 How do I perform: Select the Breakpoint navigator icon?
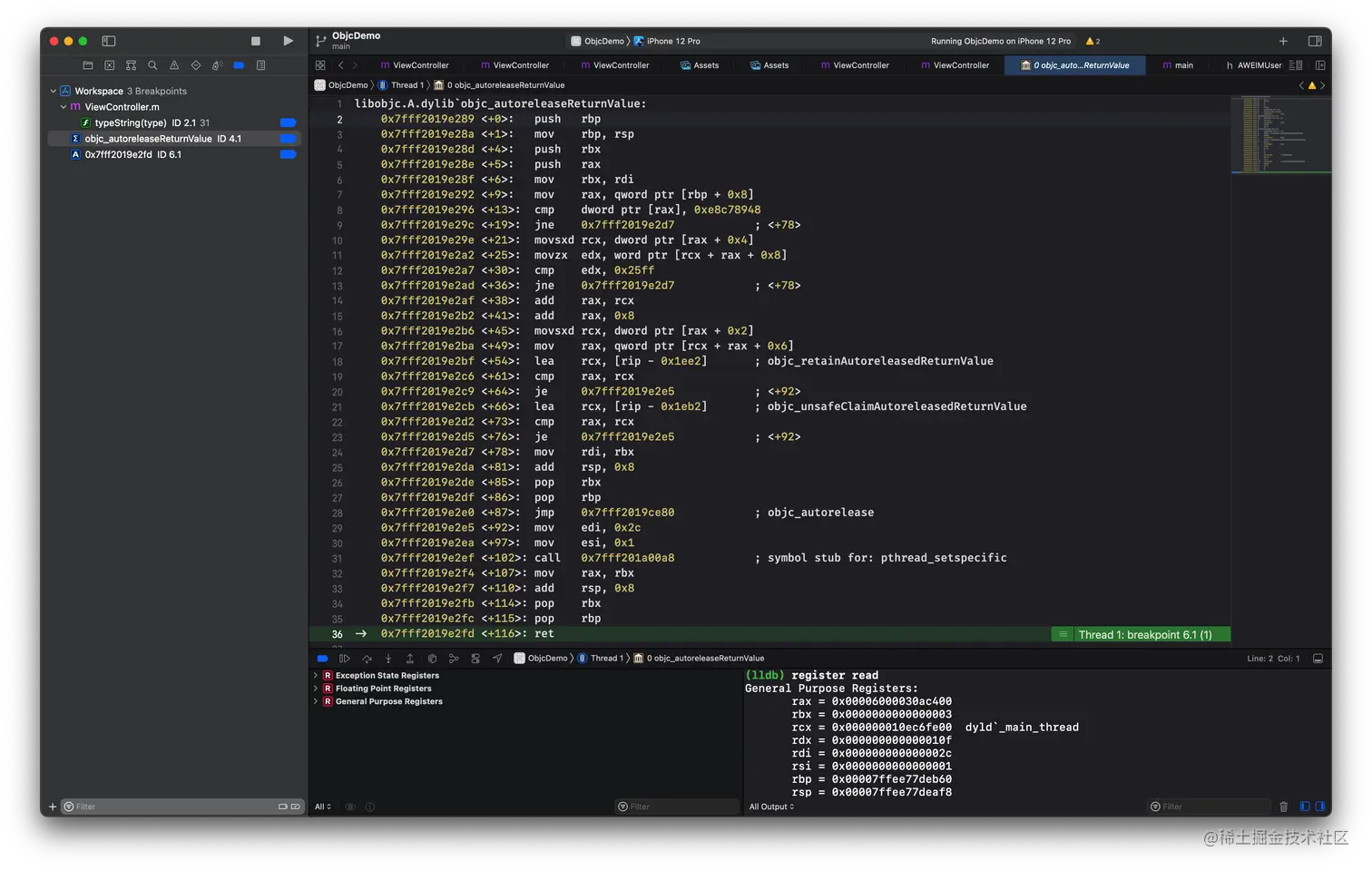(239, 65)
